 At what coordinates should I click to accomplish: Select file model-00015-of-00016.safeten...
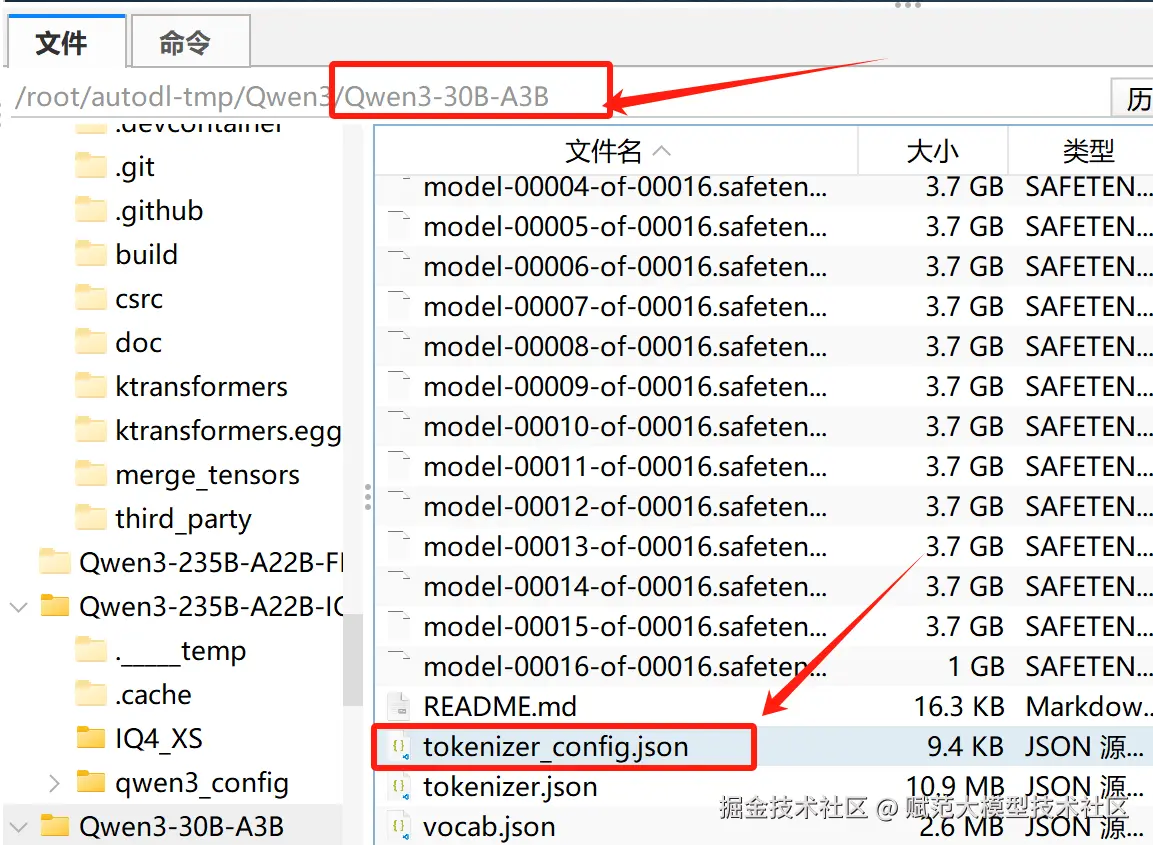point(624,627)
